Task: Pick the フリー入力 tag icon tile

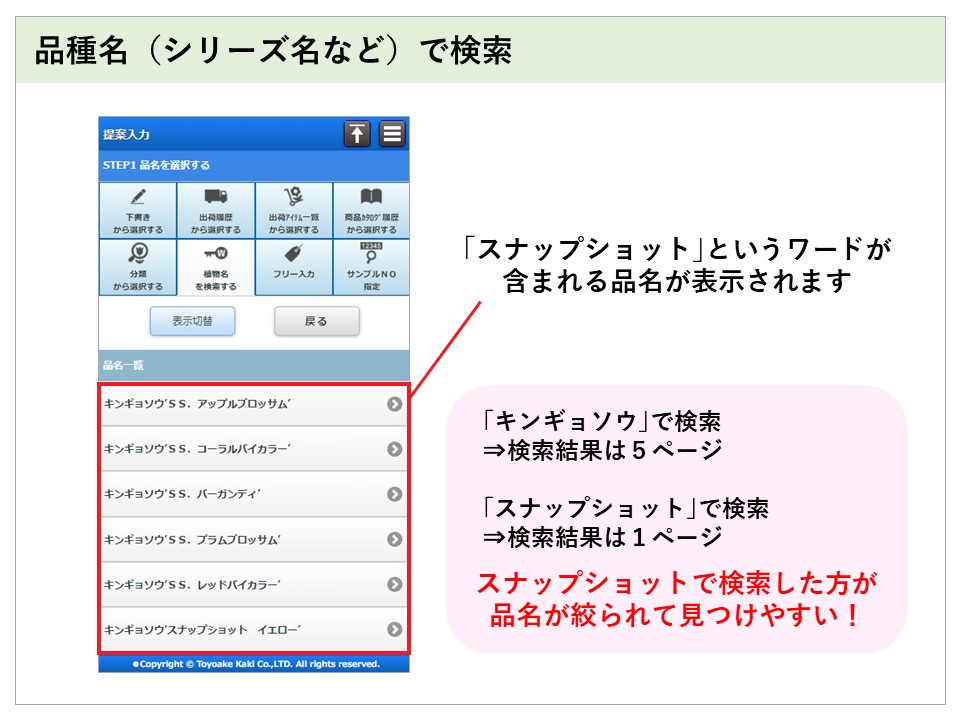Action: [x=294, y=268]
